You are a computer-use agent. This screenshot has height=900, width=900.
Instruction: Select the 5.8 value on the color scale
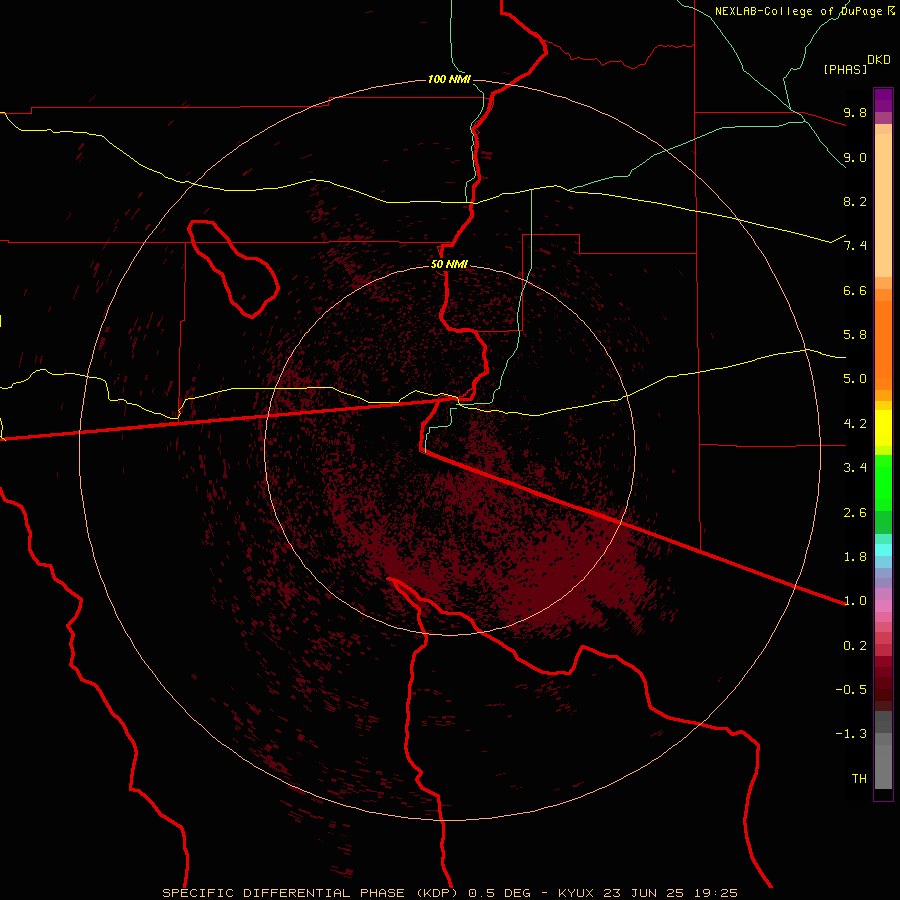pyautogui.click(x=855, y=335)
